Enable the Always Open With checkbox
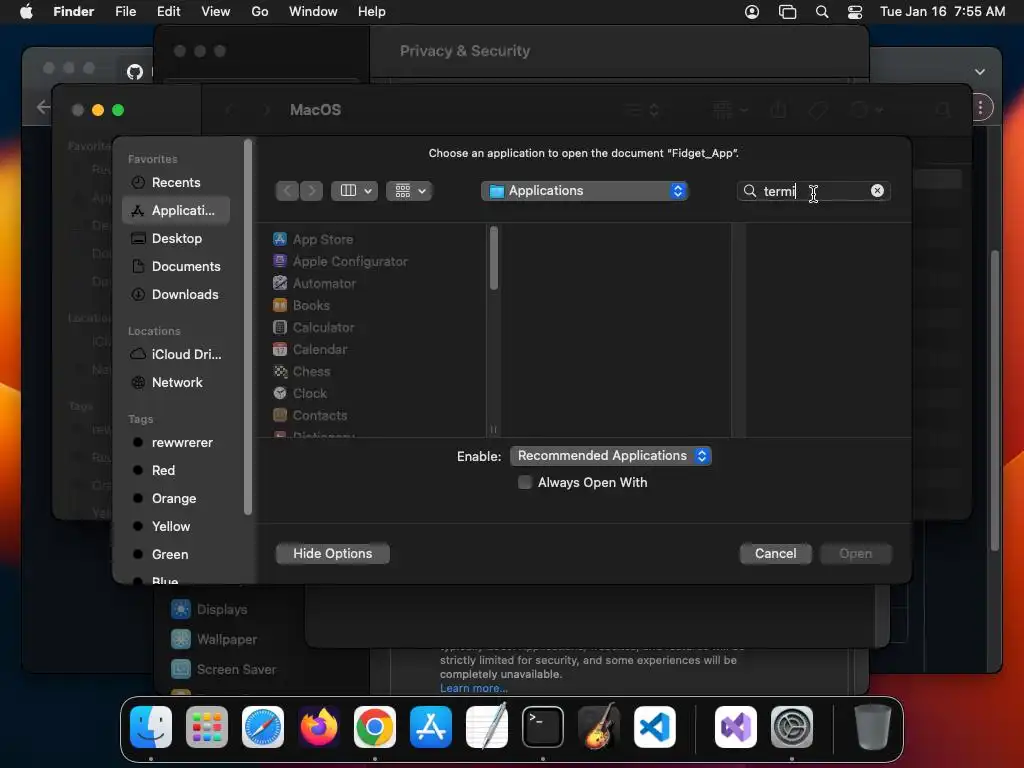 point(524,483)
